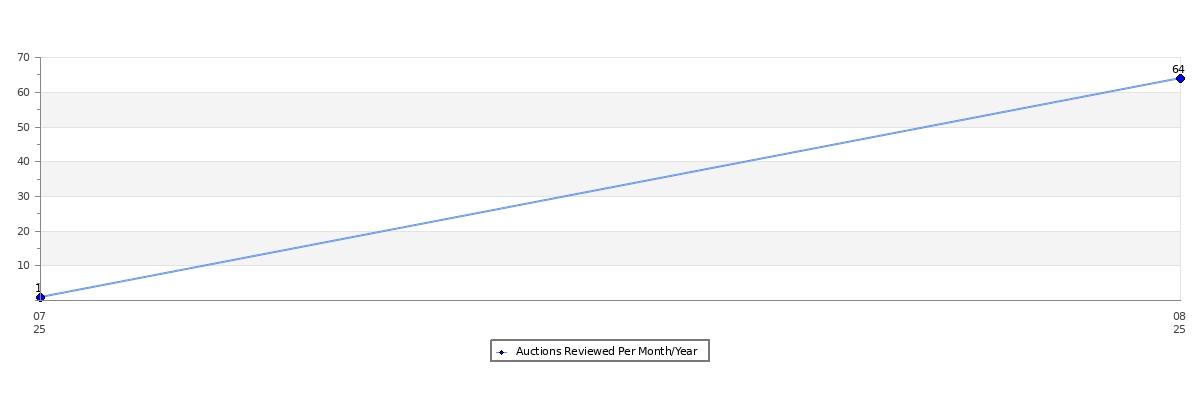Click the 50 y-axis tick label
The image size is (1200, 400).
coord(24,127)
